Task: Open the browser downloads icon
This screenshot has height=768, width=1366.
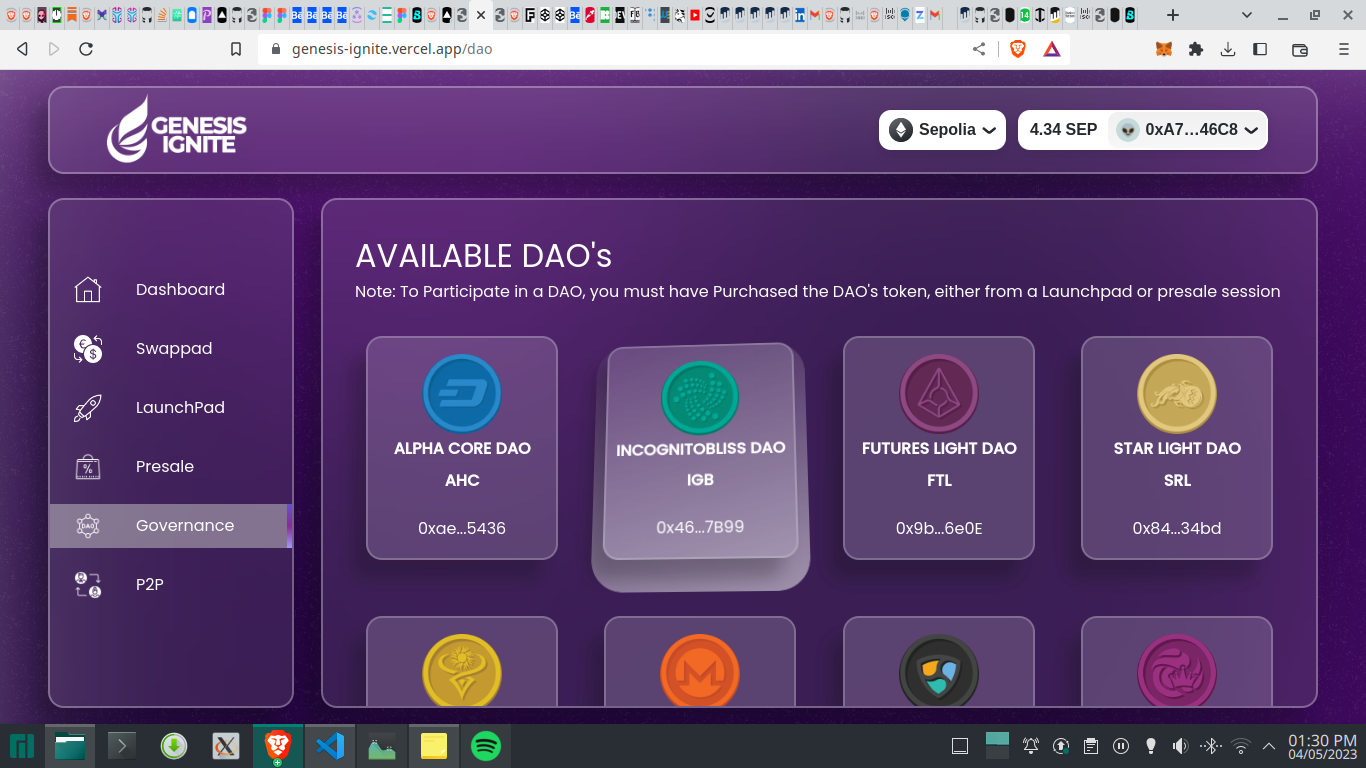Action: tap(1228, 49)
